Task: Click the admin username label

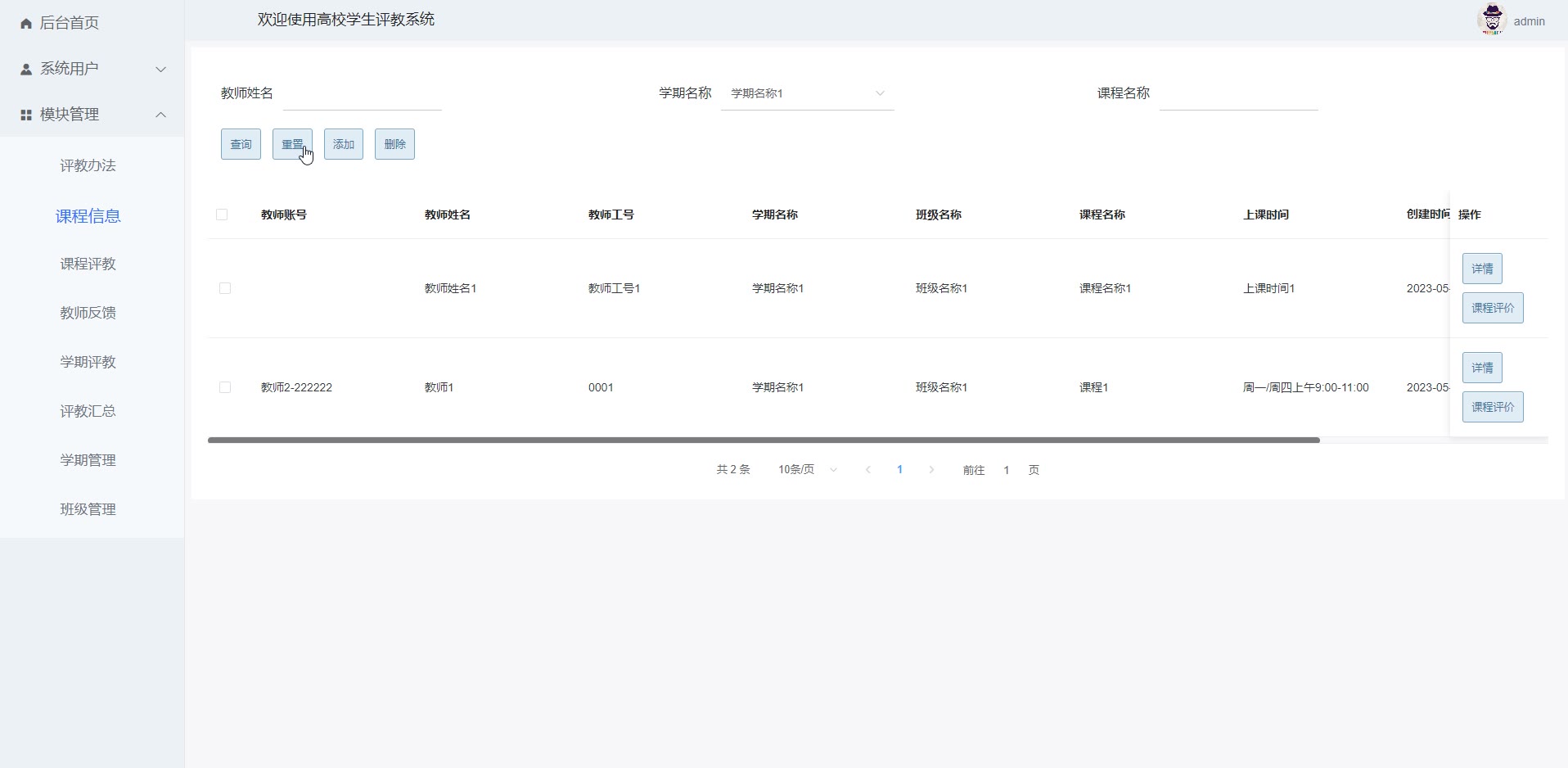Action: 1529,22
